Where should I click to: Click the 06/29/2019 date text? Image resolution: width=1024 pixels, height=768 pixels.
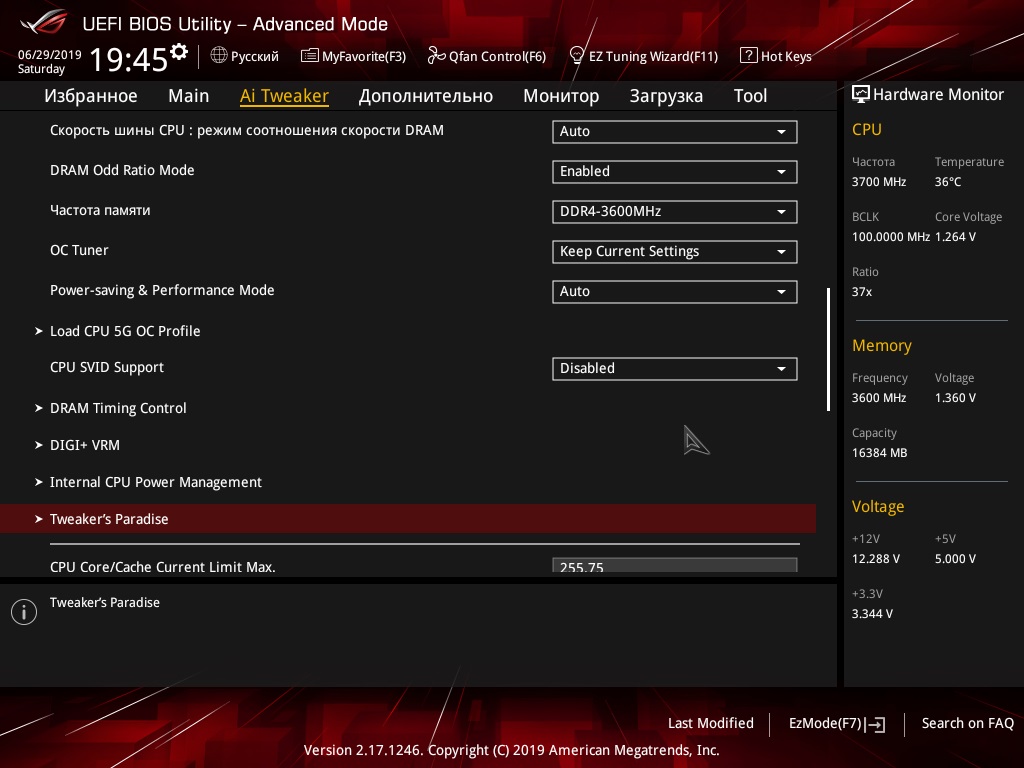click(x=50, y=55)
